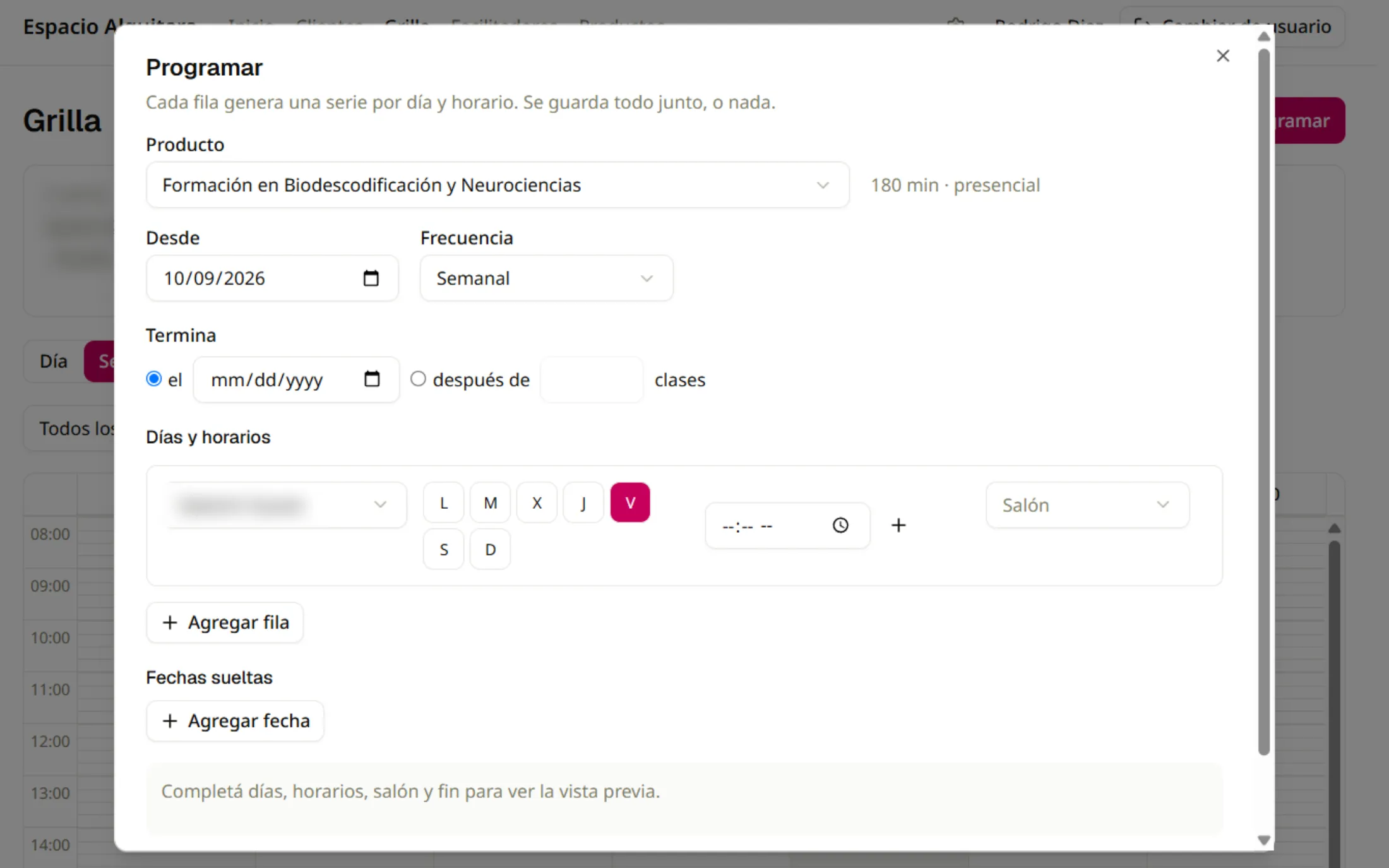The image size is (1389, 868).
Task: Click the time input field
Action: click(787, 525)
